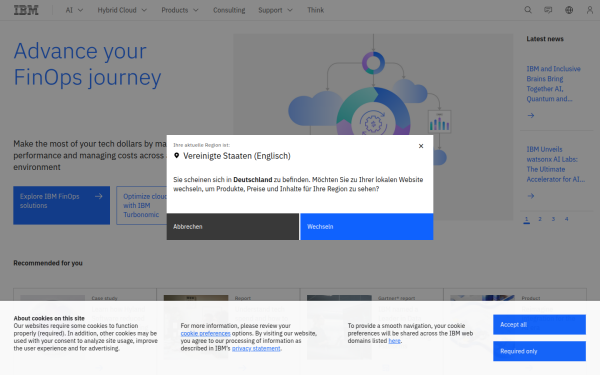Open the Consulting menu item
Image resolution: width=600 pixels, height=375 pixels.
point(229,10)
